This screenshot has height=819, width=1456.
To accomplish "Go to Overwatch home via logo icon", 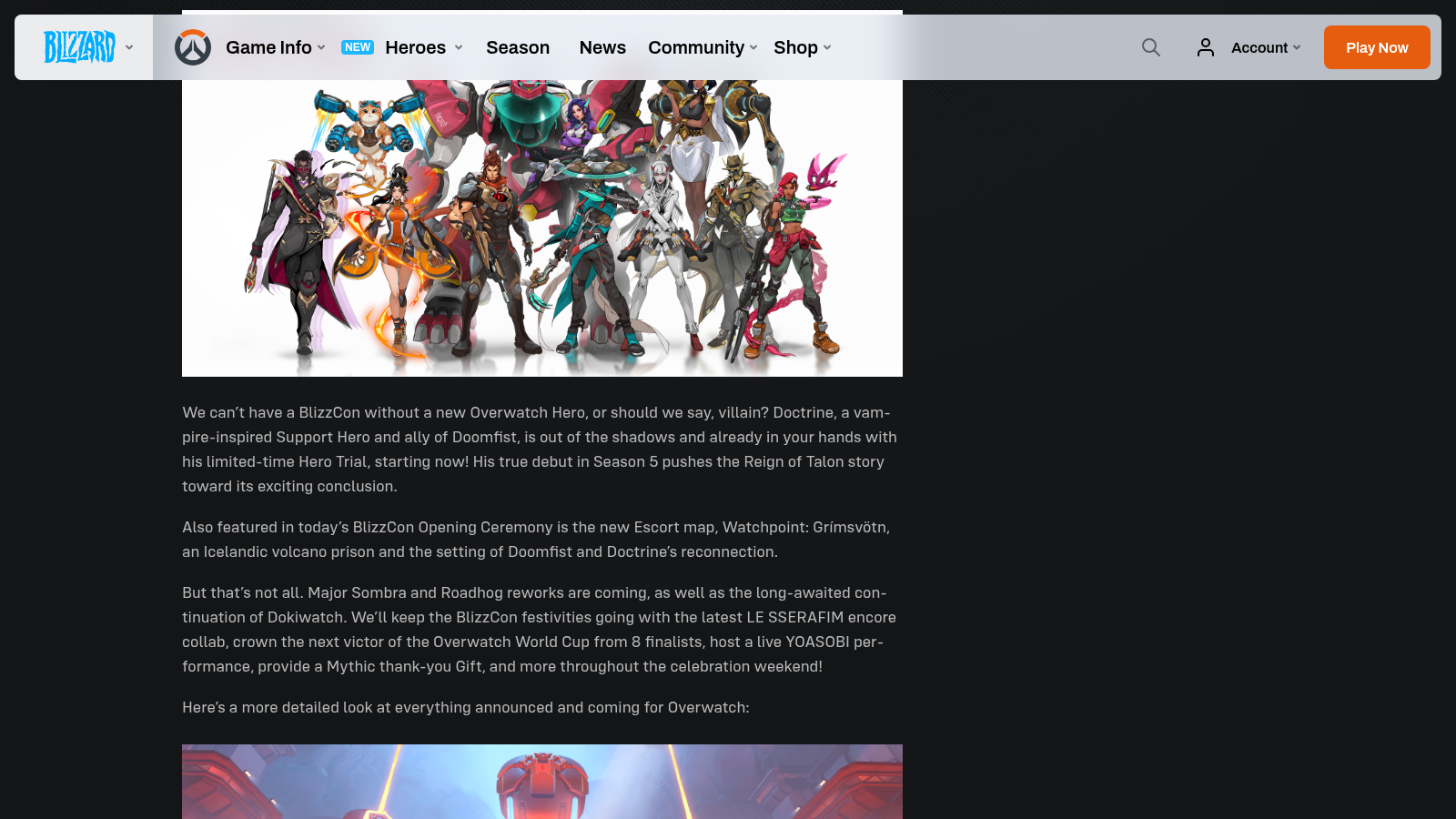I will [193, 47].
